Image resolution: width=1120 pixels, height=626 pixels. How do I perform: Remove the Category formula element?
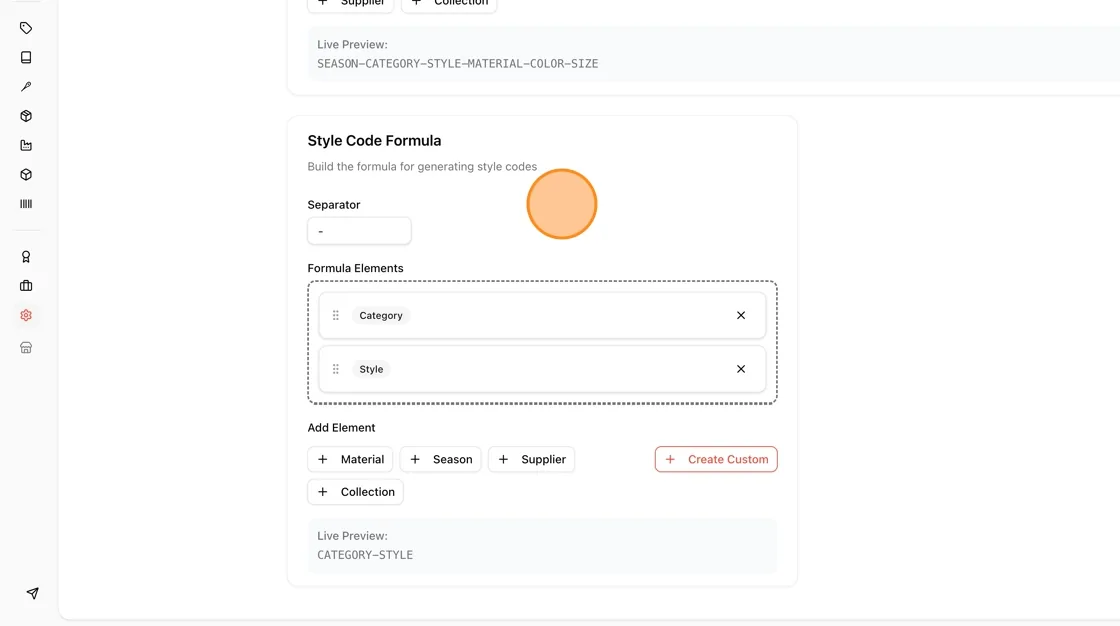(741, 315)
